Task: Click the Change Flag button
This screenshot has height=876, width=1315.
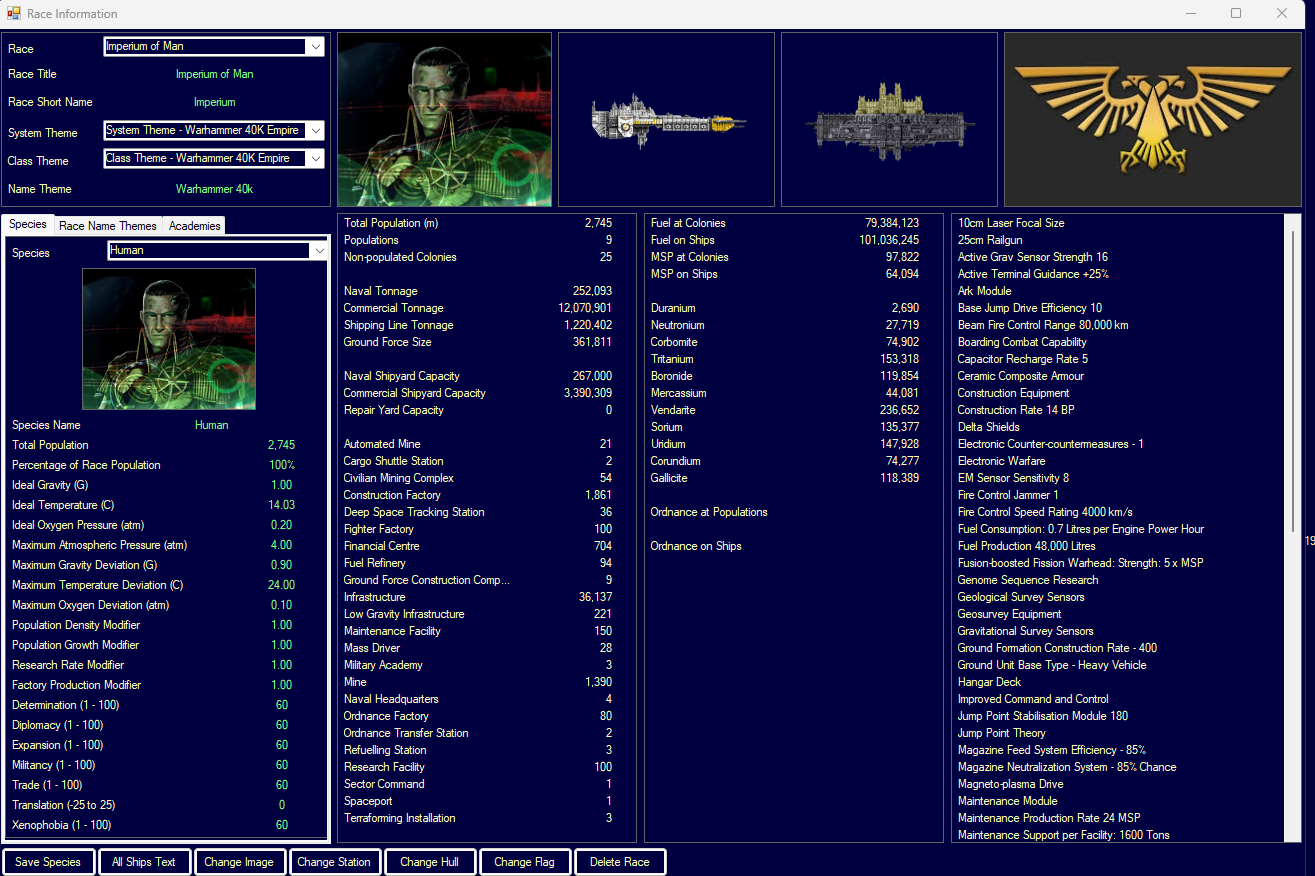Action: click(525, 862)
